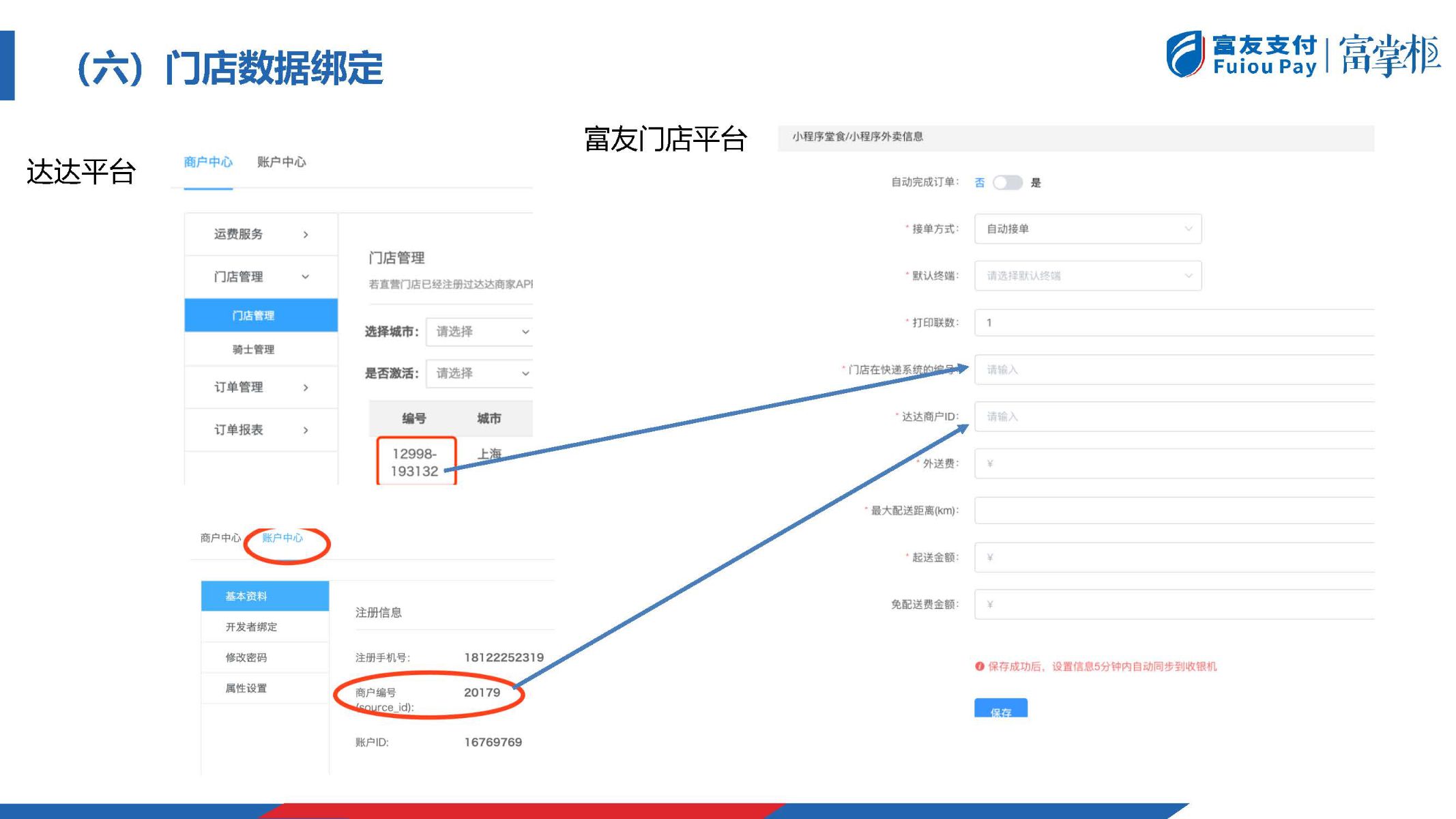Click the 门店管理 page heading
The height and width of the screenshot is (819, 1456).
[396, 257]
